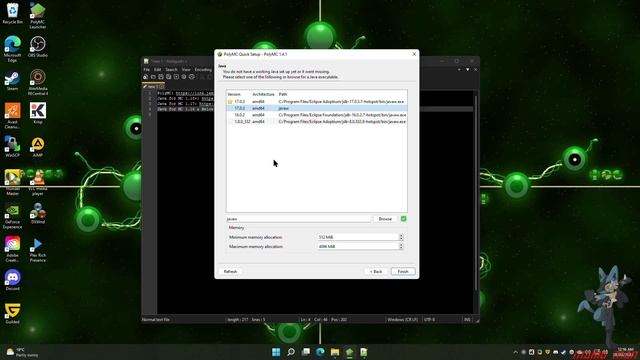Click Finish button in setup wizard

point(403,271)
